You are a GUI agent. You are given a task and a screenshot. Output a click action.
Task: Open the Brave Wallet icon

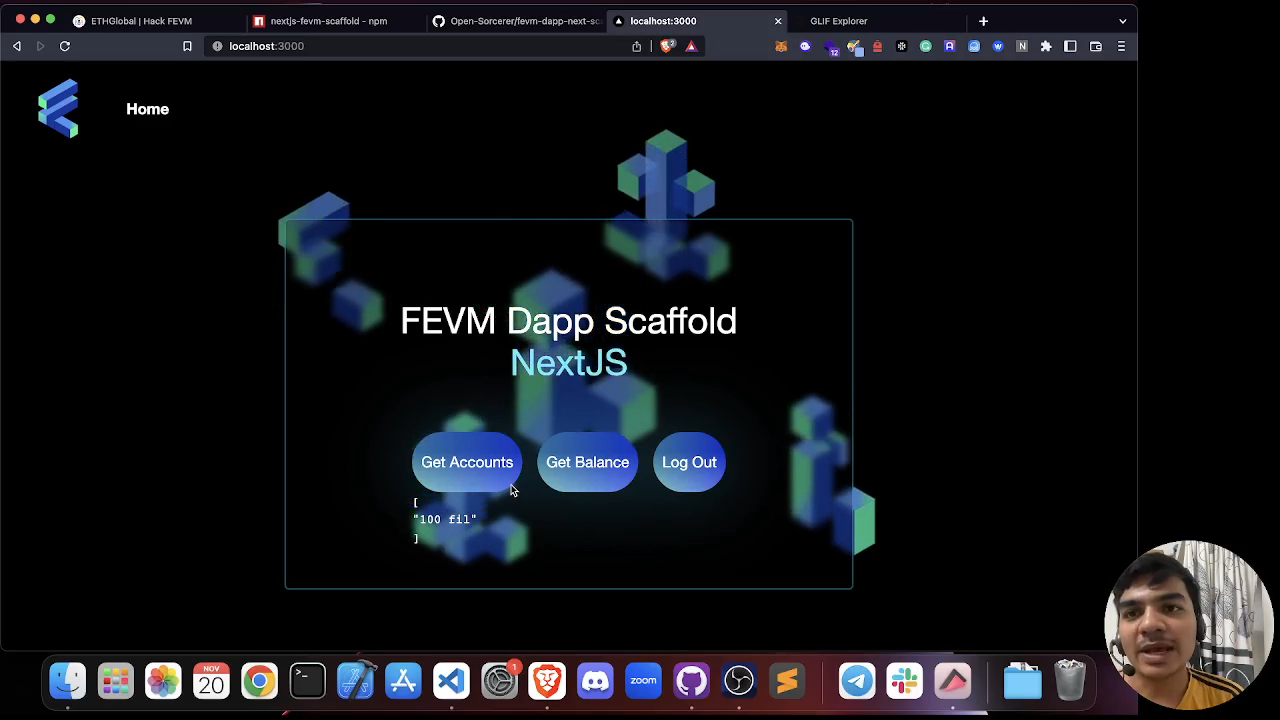click(1096, 46)
